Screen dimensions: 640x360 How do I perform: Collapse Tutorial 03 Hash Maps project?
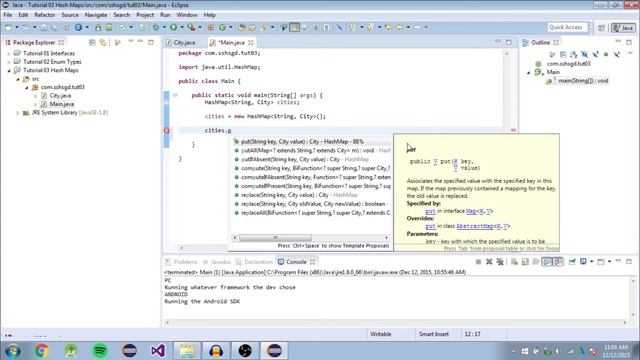tap(9, 71)
